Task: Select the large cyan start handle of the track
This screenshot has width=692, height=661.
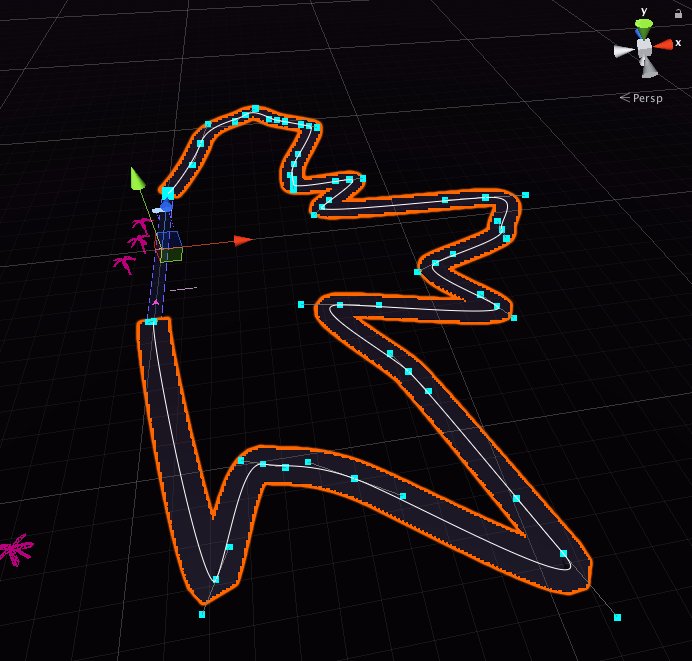Action: 168,193
